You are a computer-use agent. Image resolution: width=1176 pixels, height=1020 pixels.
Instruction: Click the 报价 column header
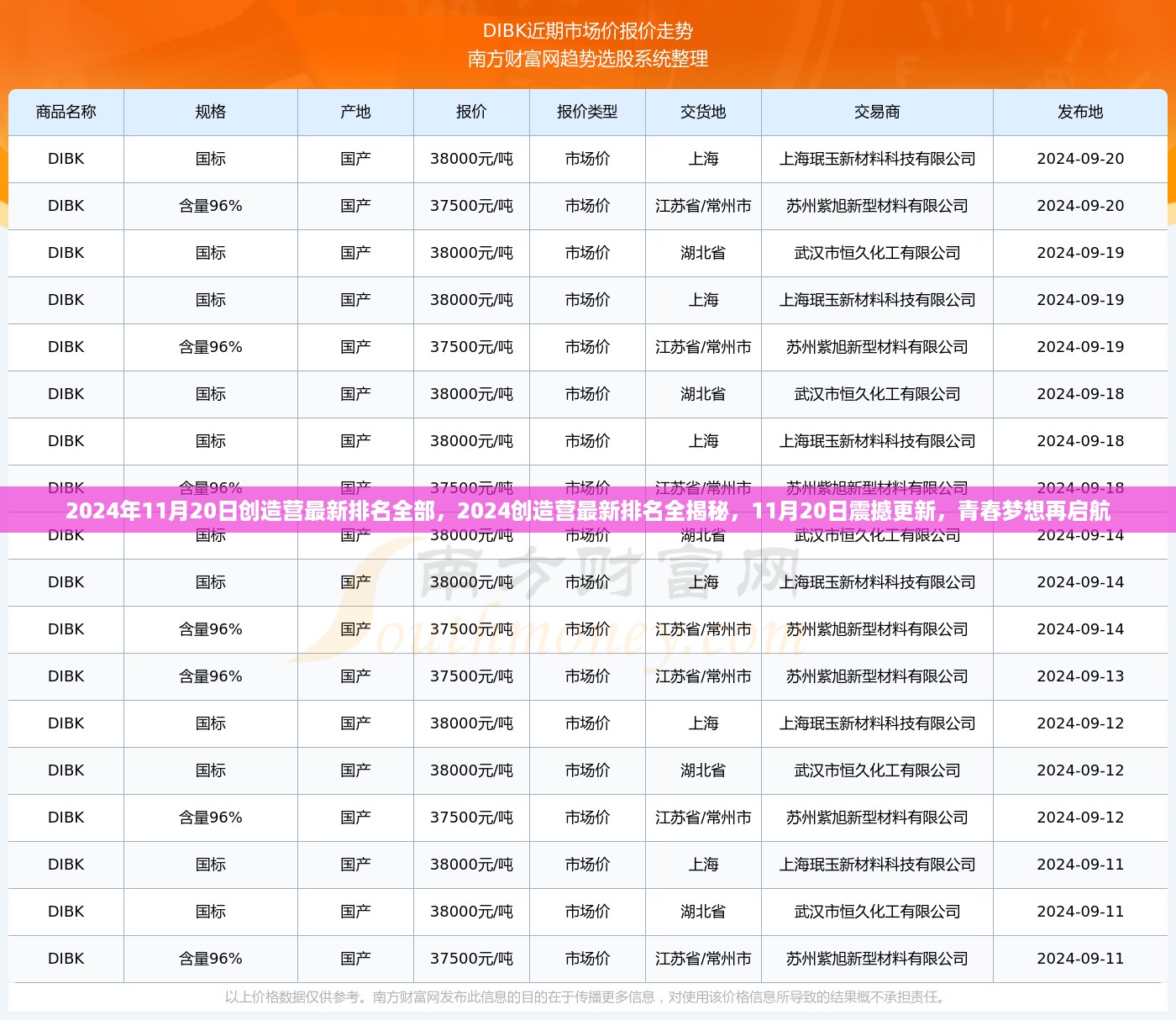[x=471, y=112]
